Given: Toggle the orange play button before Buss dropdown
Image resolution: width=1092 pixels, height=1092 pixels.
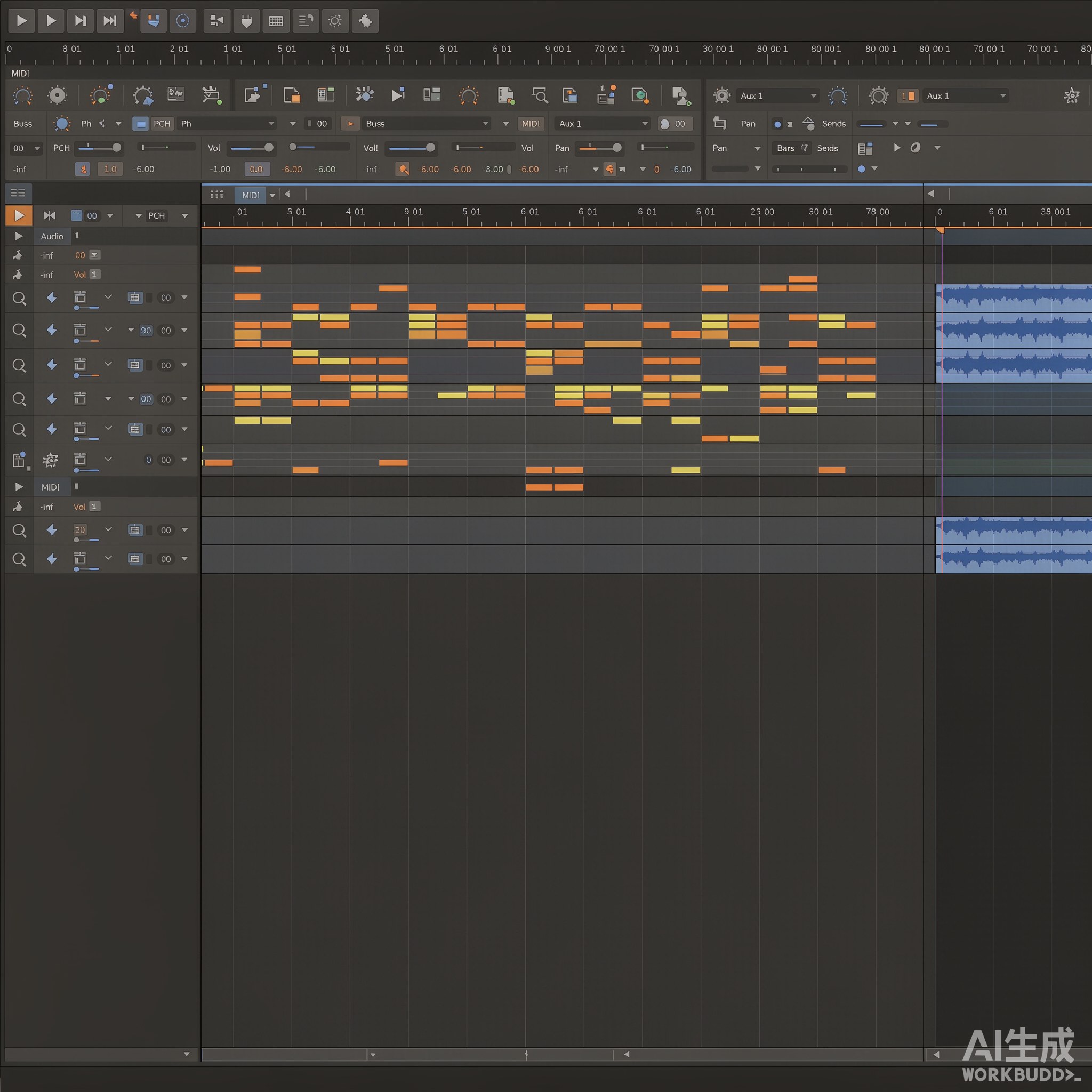Looking at the screenshot, I should pyautogui.click(x=350, y=124).
